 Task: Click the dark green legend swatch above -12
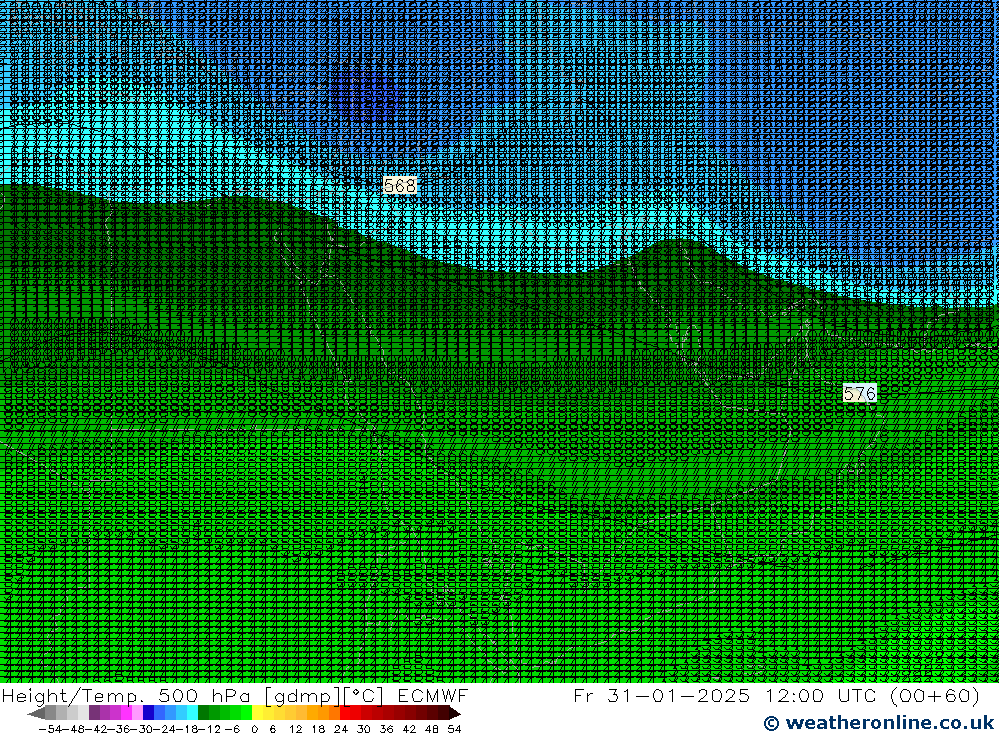pyautogui.click(x=203, y=713)
